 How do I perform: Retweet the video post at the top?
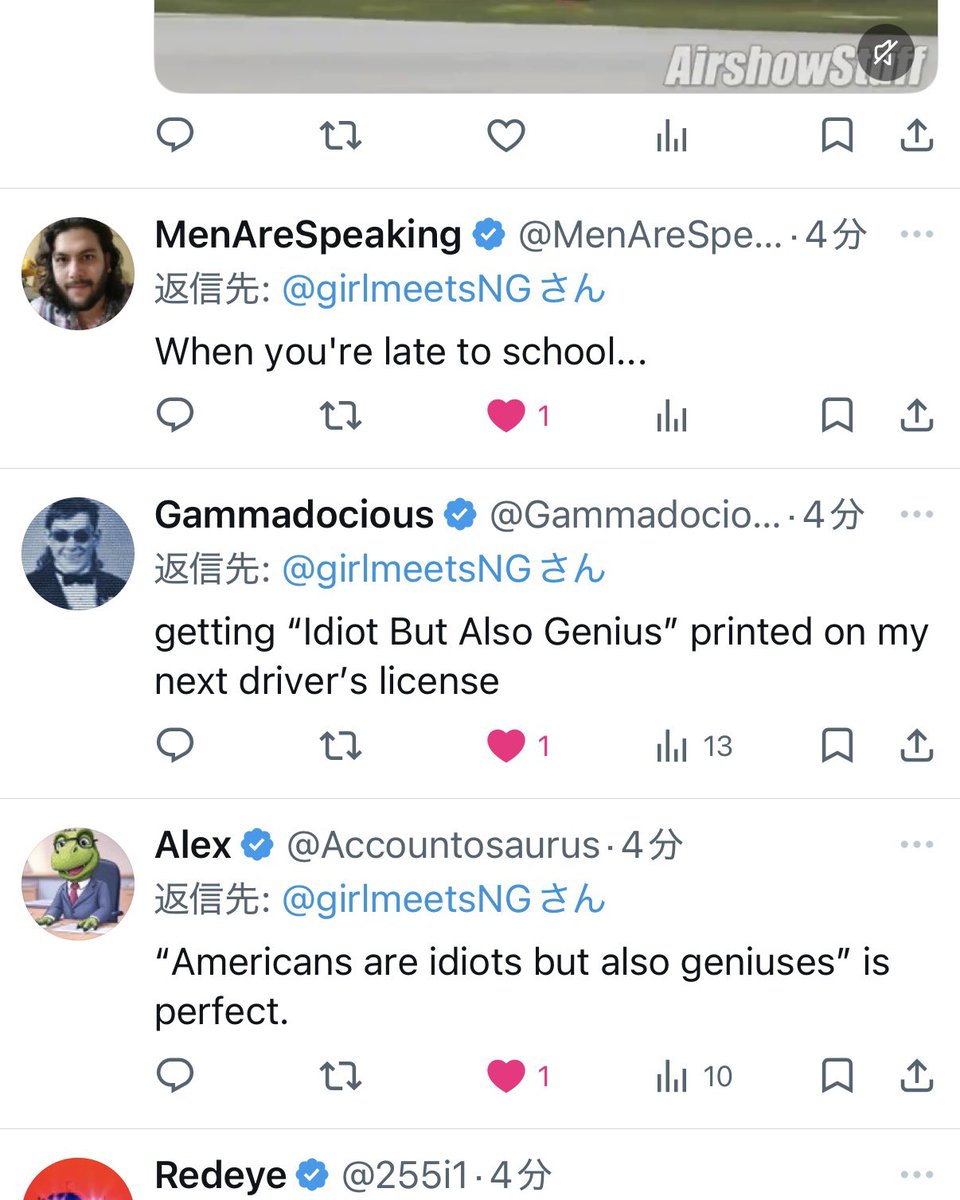click(x=340, y=136)
